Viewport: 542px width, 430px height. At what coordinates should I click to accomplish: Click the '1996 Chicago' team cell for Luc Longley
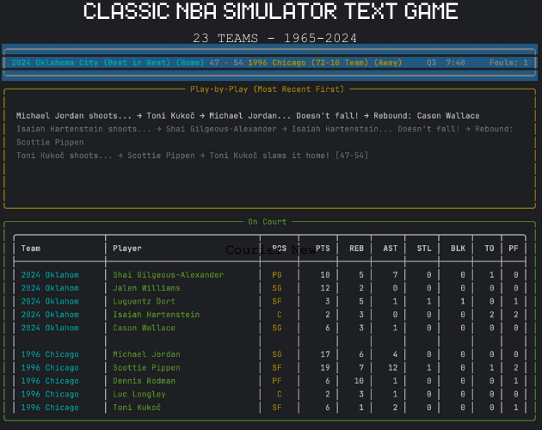pyautogui.click(x=50, y=394)
